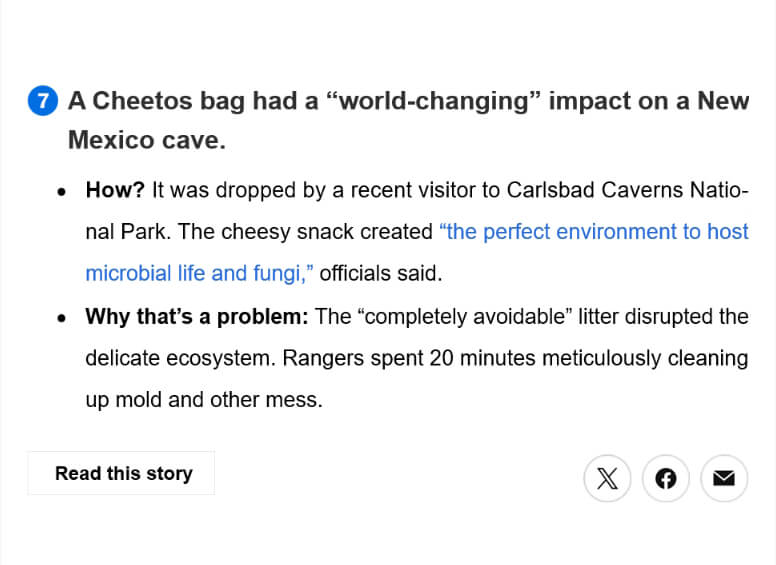The width and height of the screenshot is (776, 565).
Task: Click the bold "How?" label
Action: (115, 190)
